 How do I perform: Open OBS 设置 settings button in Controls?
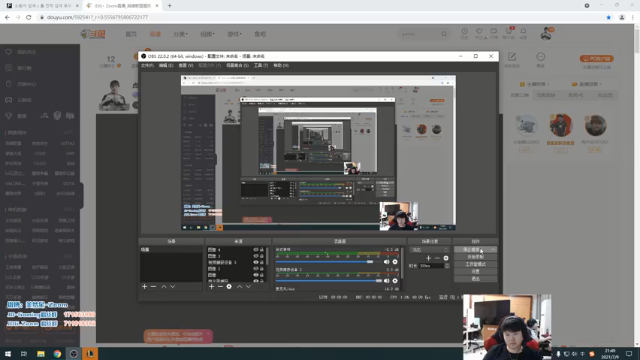(476, 271)
